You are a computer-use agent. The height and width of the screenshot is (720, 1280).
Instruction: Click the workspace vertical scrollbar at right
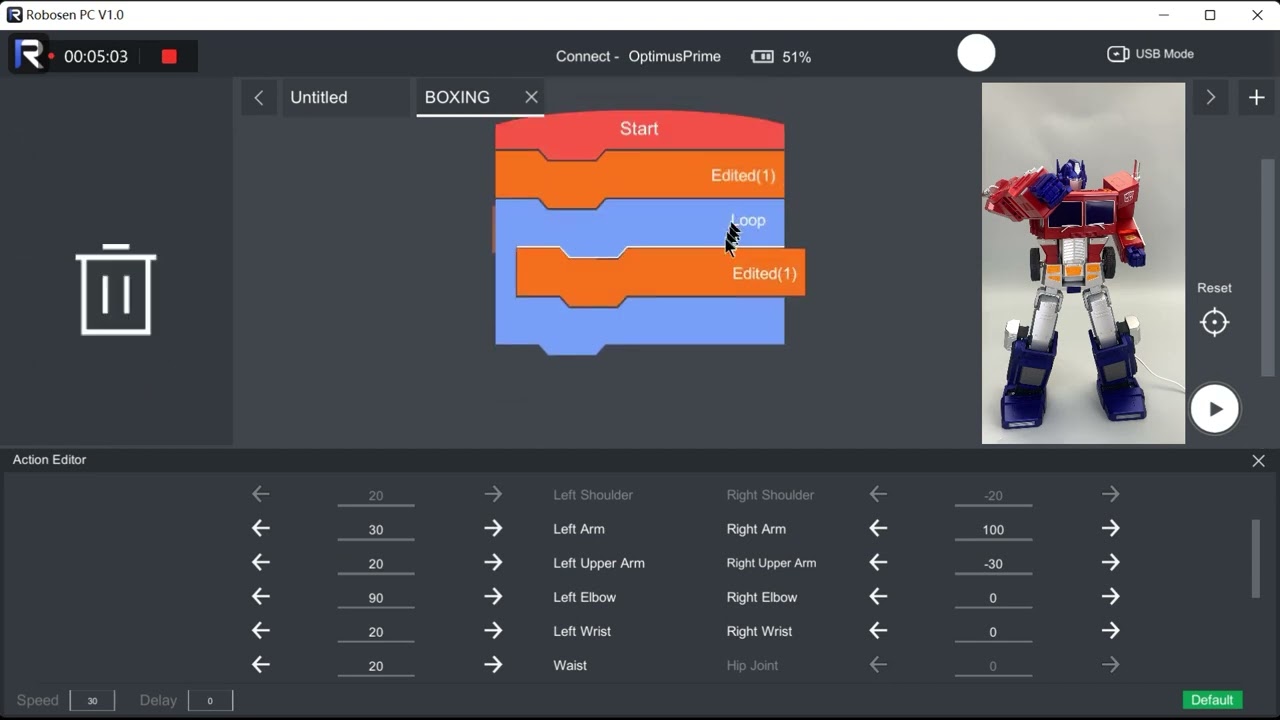[1268, 267]
